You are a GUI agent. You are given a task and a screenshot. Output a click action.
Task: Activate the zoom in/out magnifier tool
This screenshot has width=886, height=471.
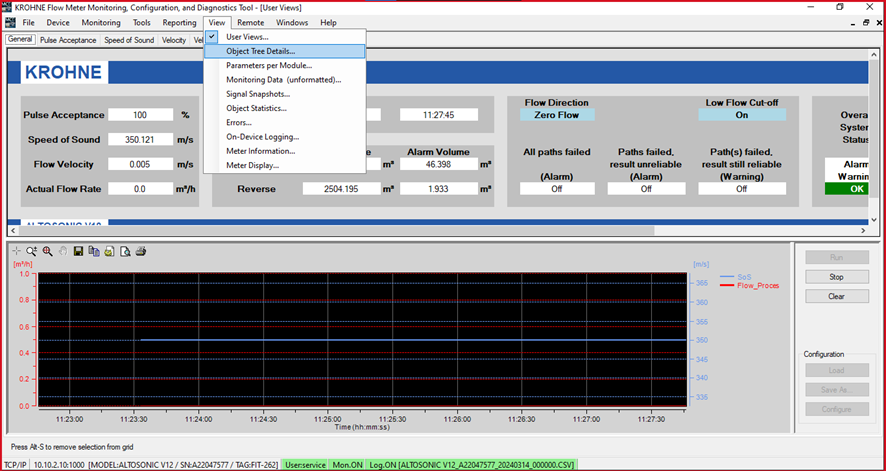point(32,251)
